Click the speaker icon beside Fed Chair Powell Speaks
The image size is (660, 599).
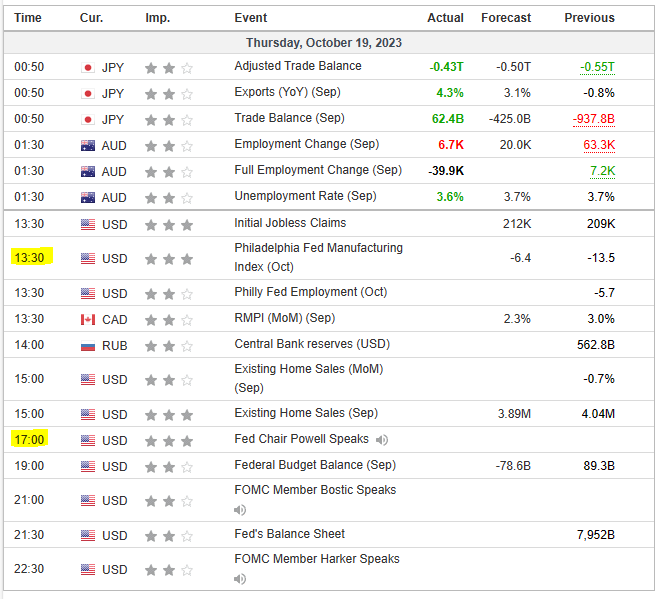[383, 440]
